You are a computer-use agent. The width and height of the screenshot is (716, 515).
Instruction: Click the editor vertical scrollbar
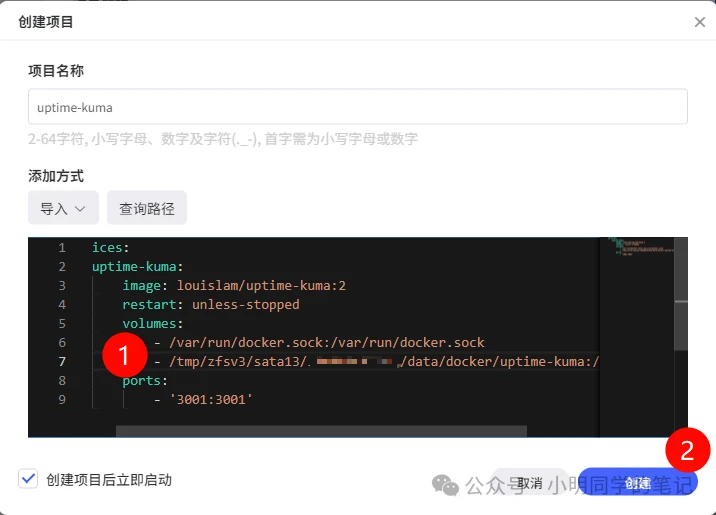point(681,294)
